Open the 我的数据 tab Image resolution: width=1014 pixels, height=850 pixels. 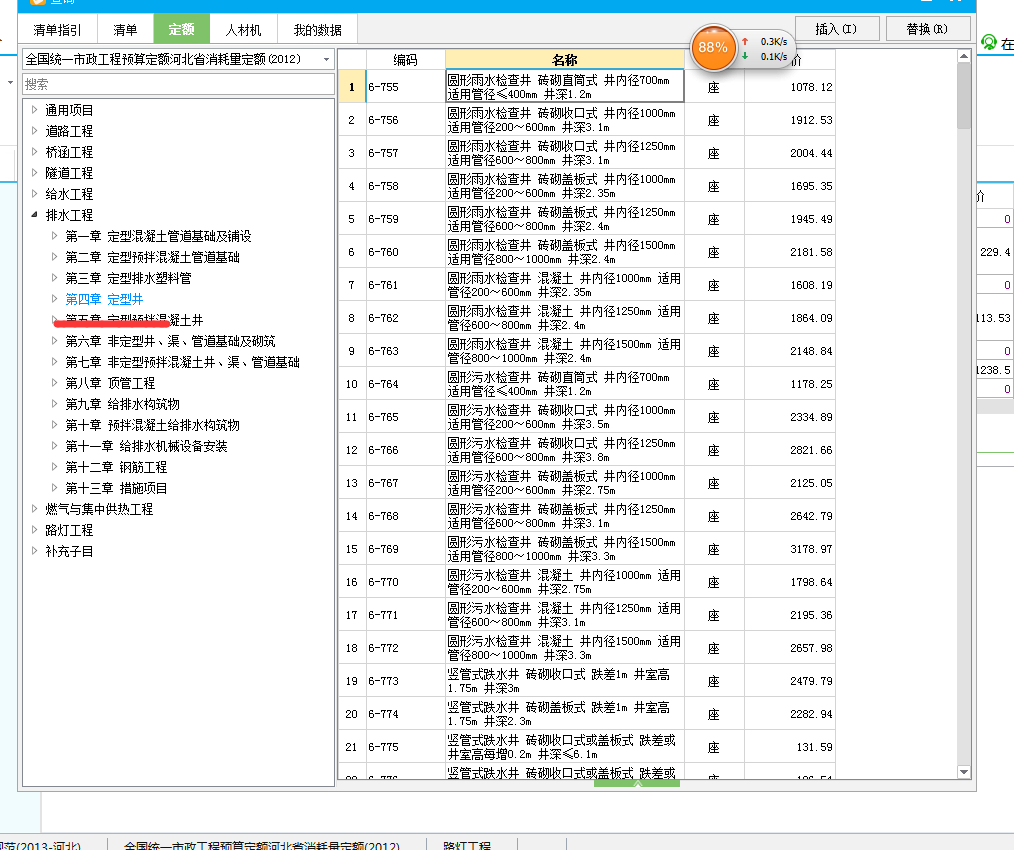coord(317,30)
